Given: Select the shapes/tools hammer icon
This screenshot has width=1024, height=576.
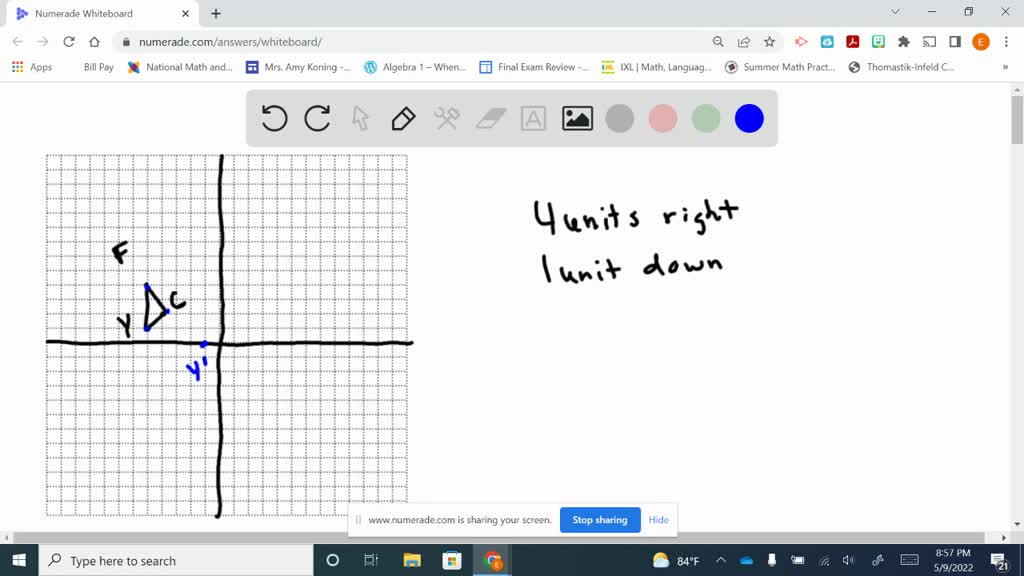Looking at the screenshot, I should pyautogui.click(x=446, y=118).
